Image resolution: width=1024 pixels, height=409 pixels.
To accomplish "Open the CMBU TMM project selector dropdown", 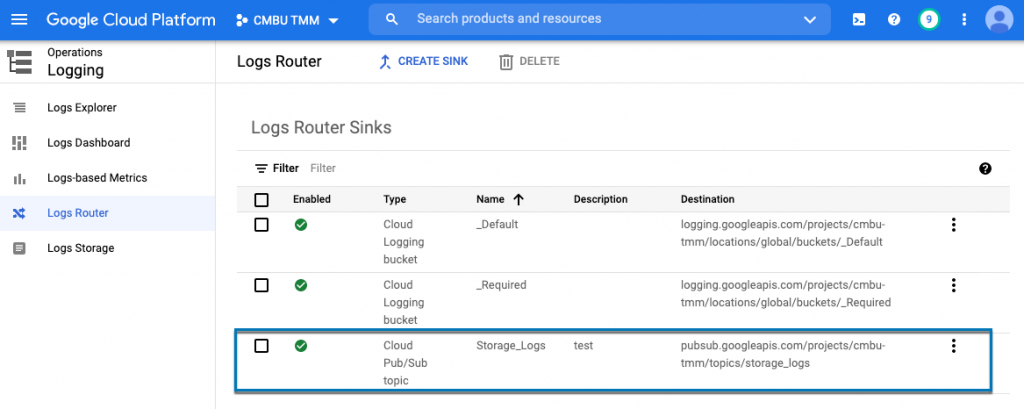I will (287, 20).
